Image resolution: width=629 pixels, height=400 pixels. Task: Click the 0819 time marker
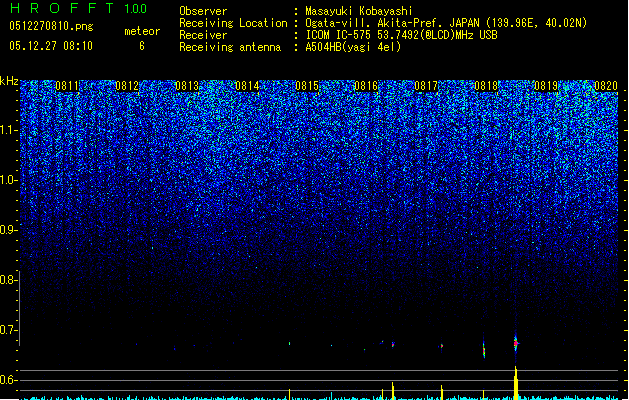(546, 86)
